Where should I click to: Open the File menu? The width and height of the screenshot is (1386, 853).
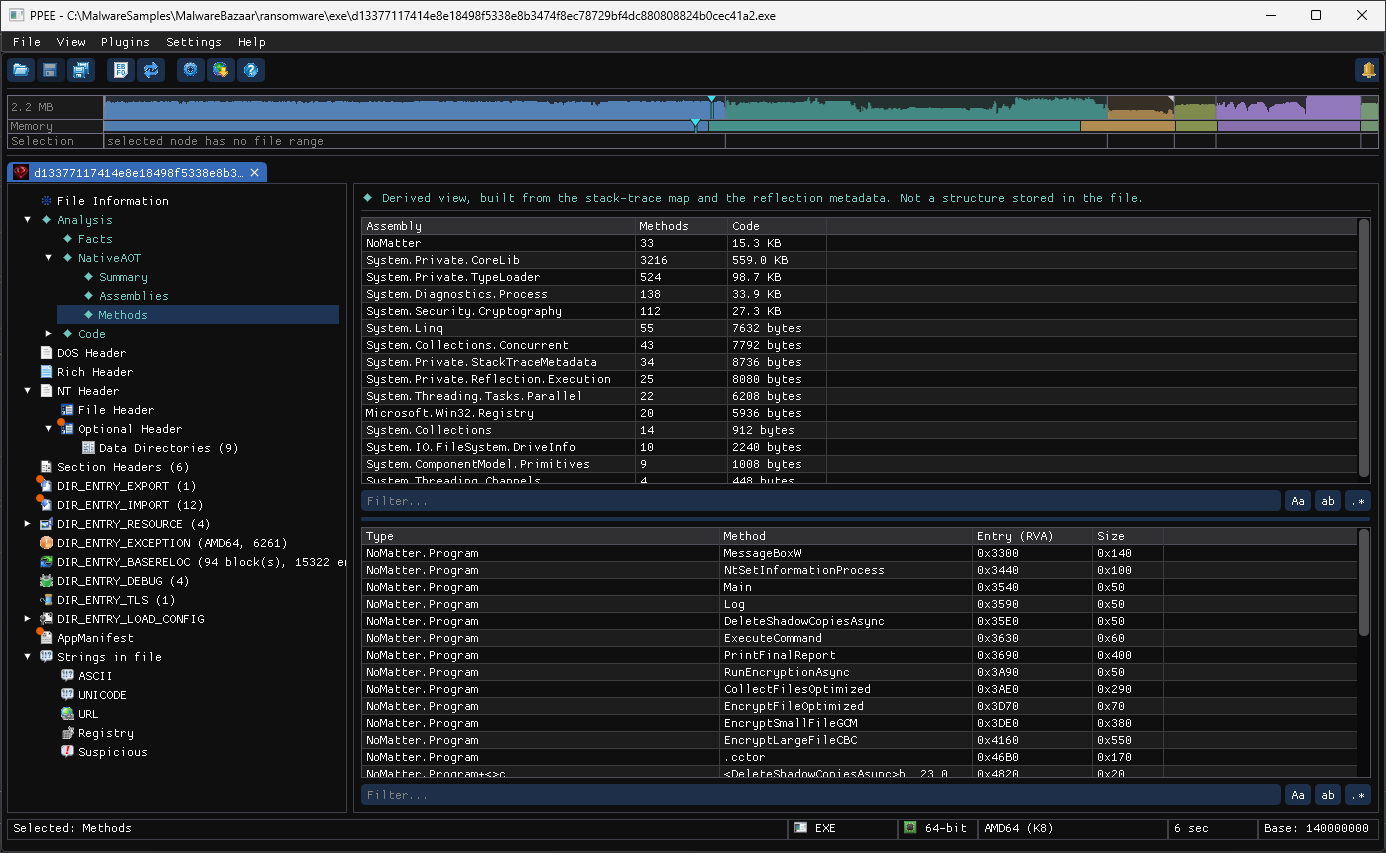[27, 42]
